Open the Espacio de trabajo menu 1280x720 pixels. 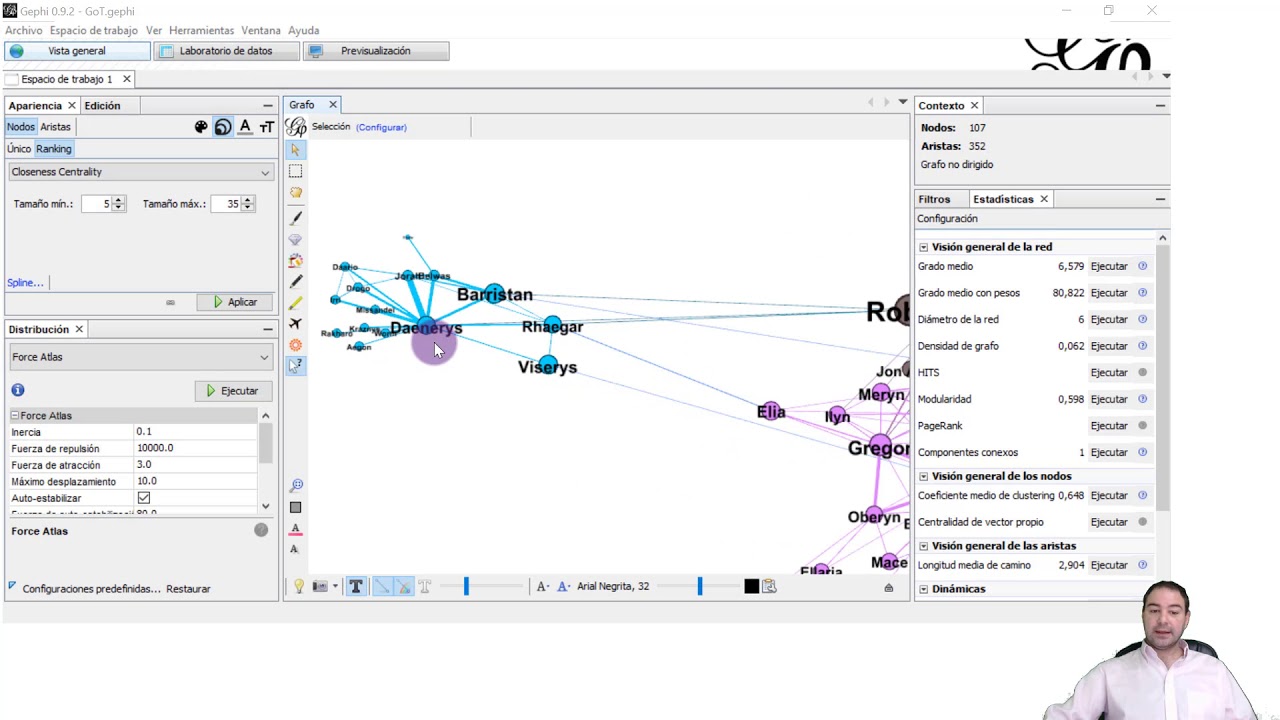coord(94,31)
